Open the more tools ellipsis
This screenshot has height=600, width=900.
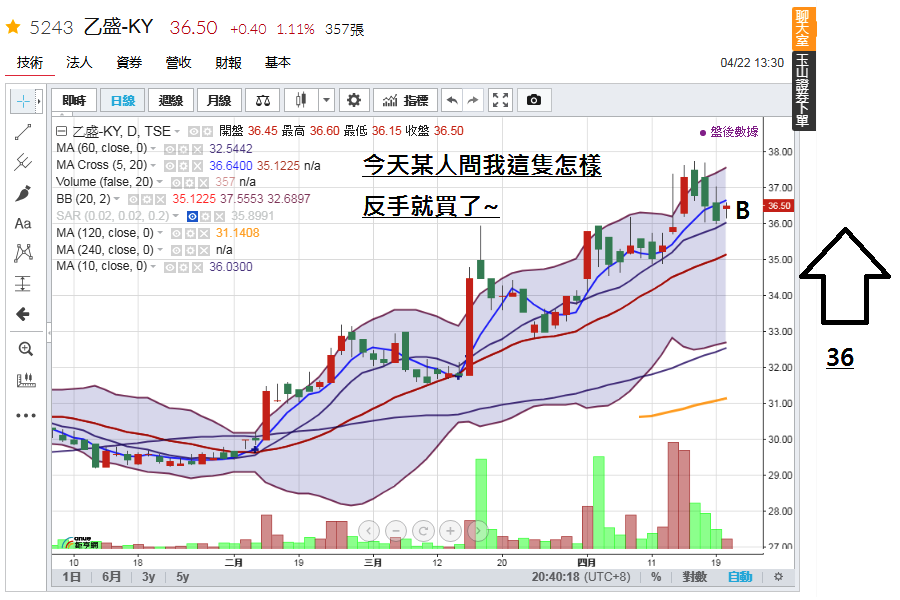tap(26, 415)
